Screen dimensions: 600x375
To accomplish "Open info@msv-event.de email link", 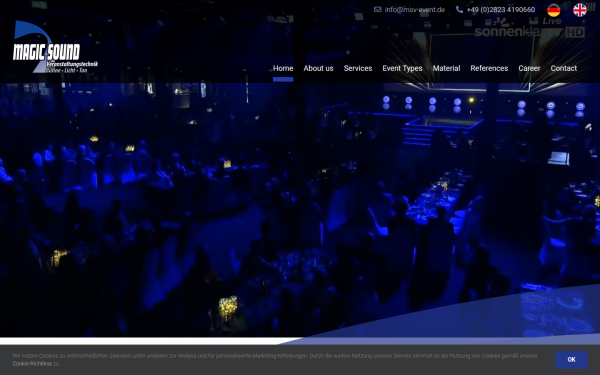I will 415,10.
